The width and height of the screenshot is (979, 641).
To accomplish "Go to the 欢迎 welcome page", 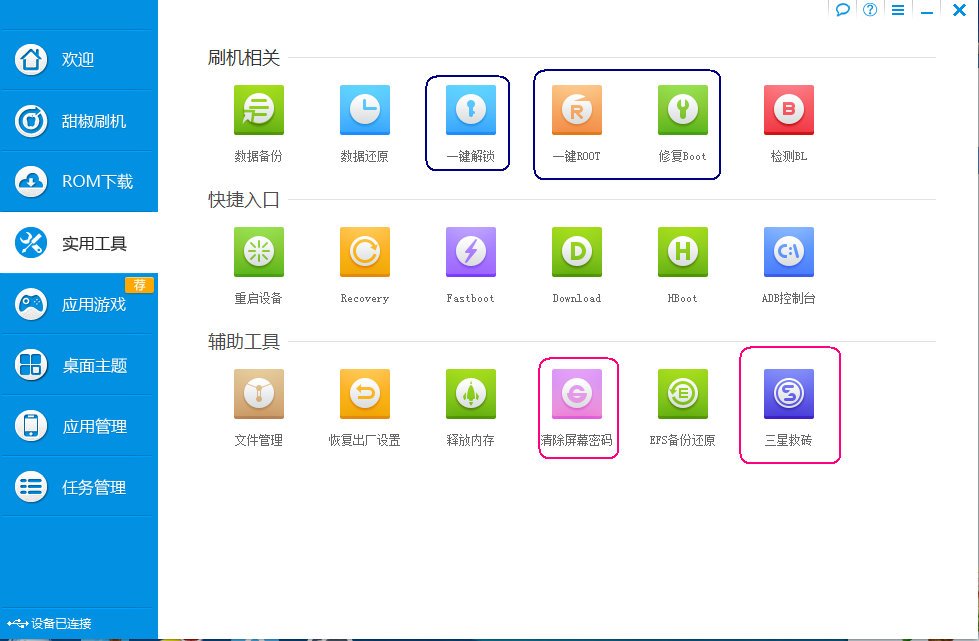I will 79,60.
